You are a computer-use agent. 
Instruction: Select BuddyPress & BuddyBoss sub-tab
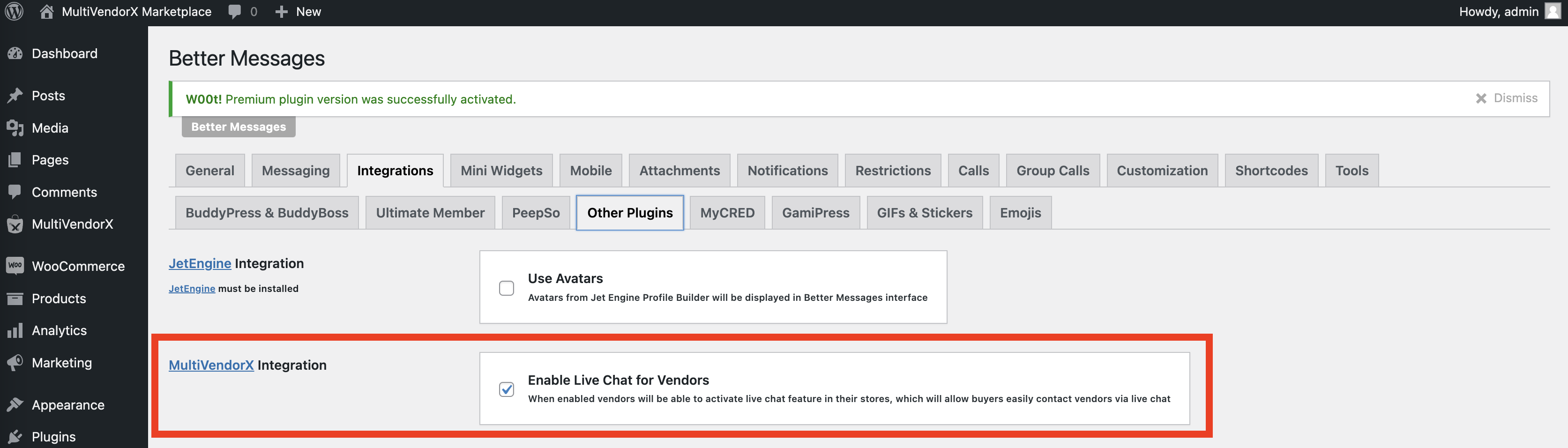coord(267,212)
